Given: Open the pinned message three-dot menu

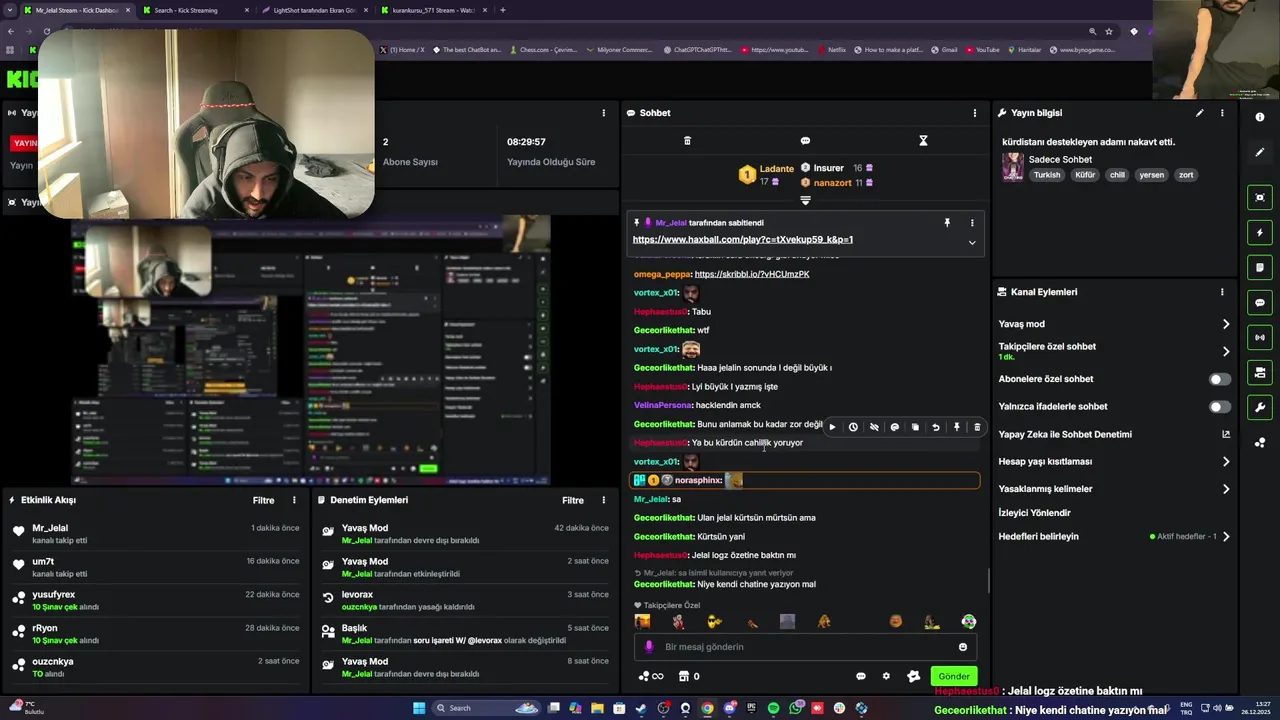Looking at the screenshot, I should click(972, 223).
